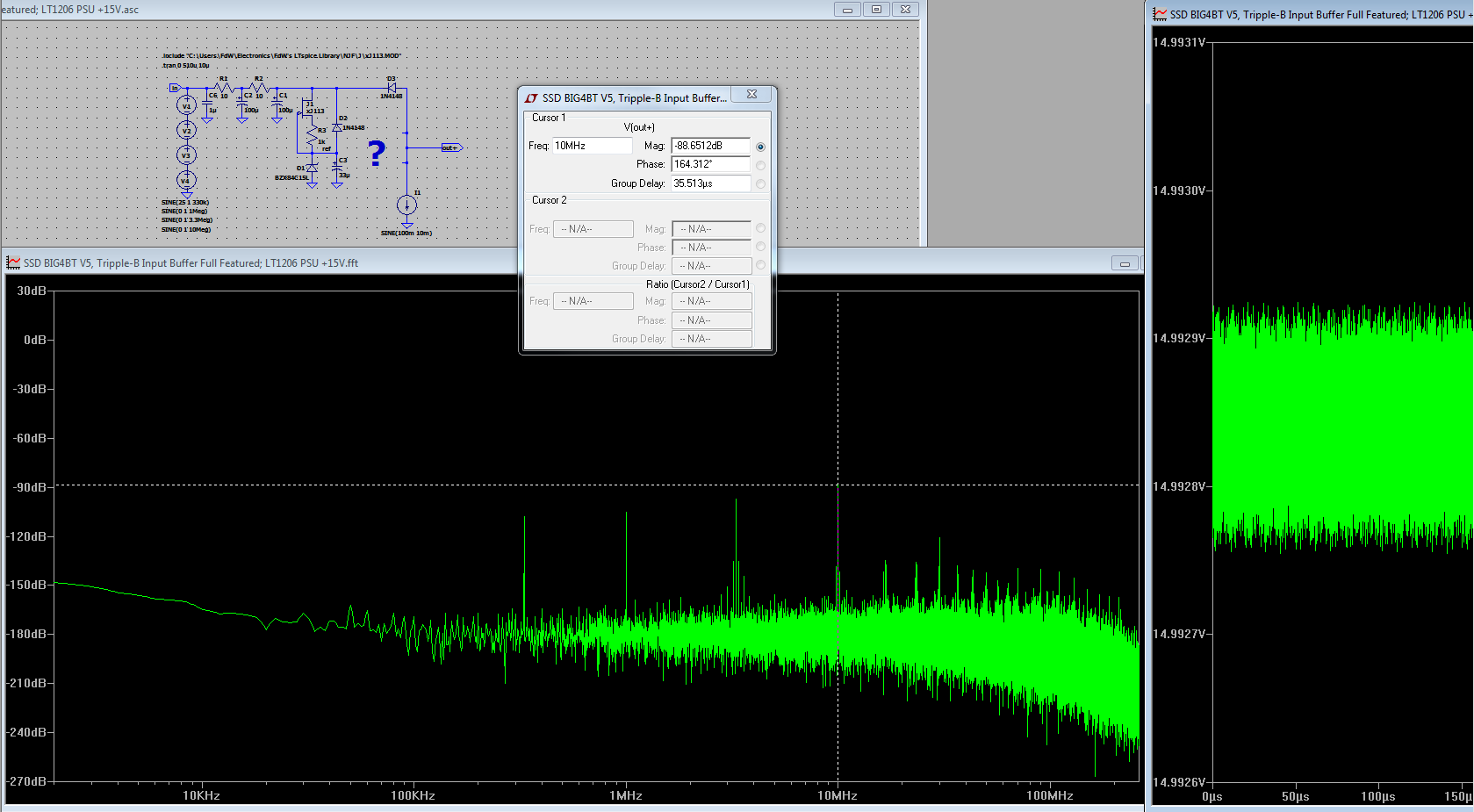Select voltage source V3 in schematic
1474x812 pixels.
coord(186,154)
